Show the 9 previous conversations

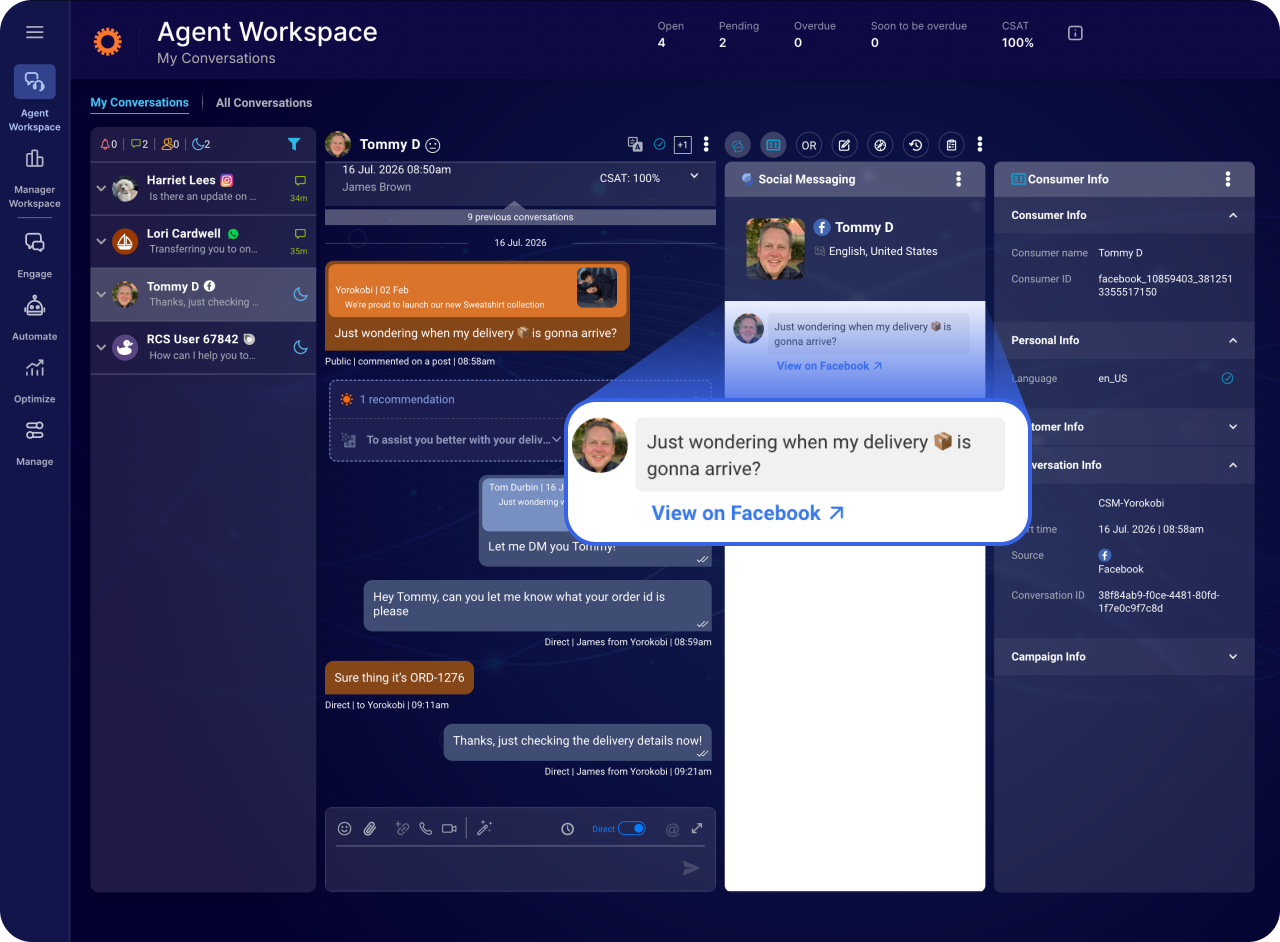[x=520, y=217]
